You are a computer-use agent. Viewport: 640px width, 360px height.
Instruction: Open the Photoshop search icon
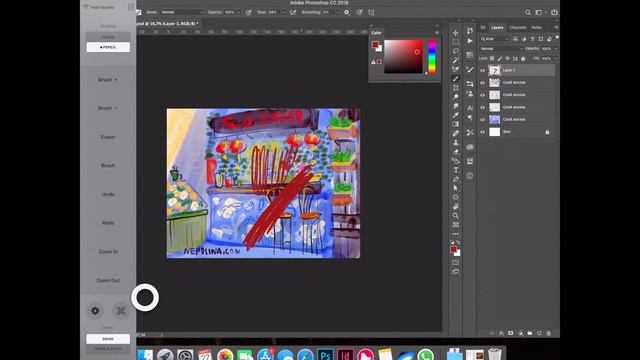point(528,13)
